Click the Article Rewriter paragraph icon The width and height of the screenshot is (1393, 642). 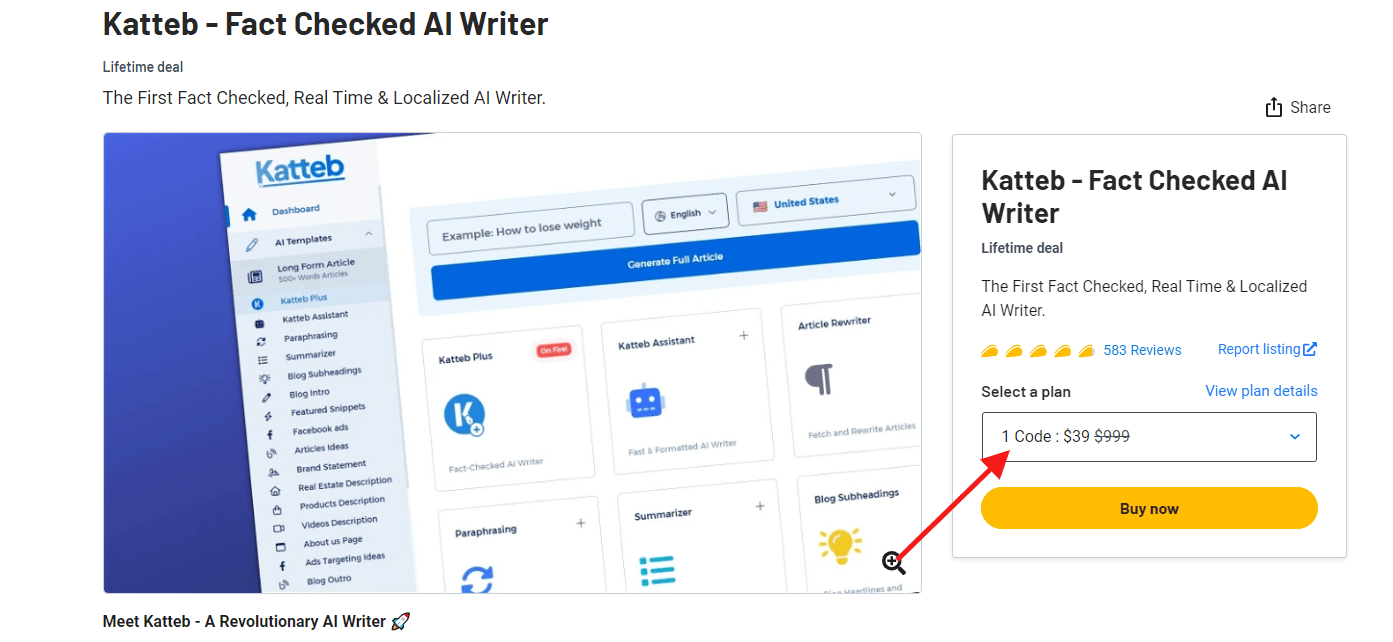point(819,380)
